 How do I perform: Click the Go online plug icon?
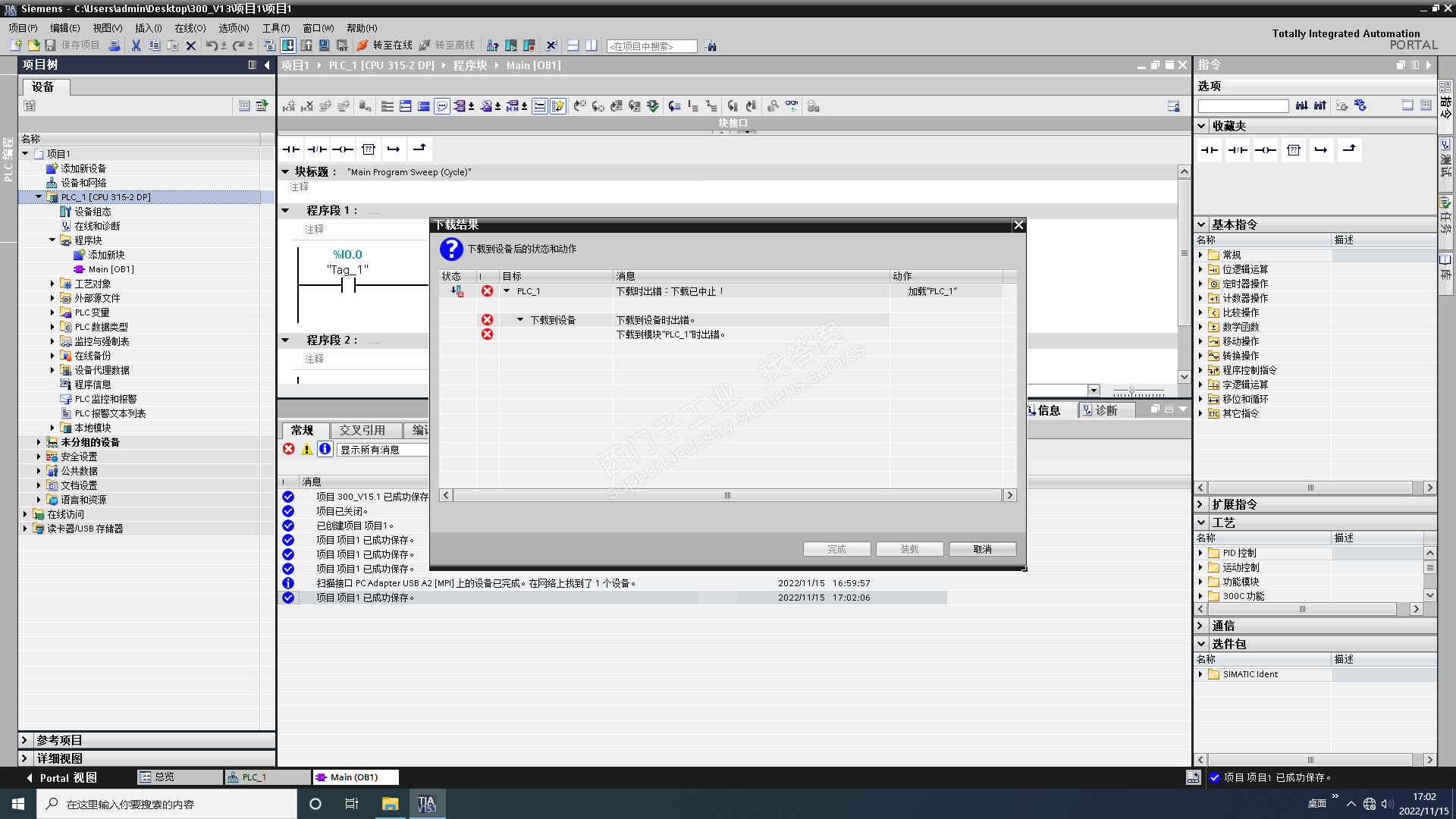362,45
